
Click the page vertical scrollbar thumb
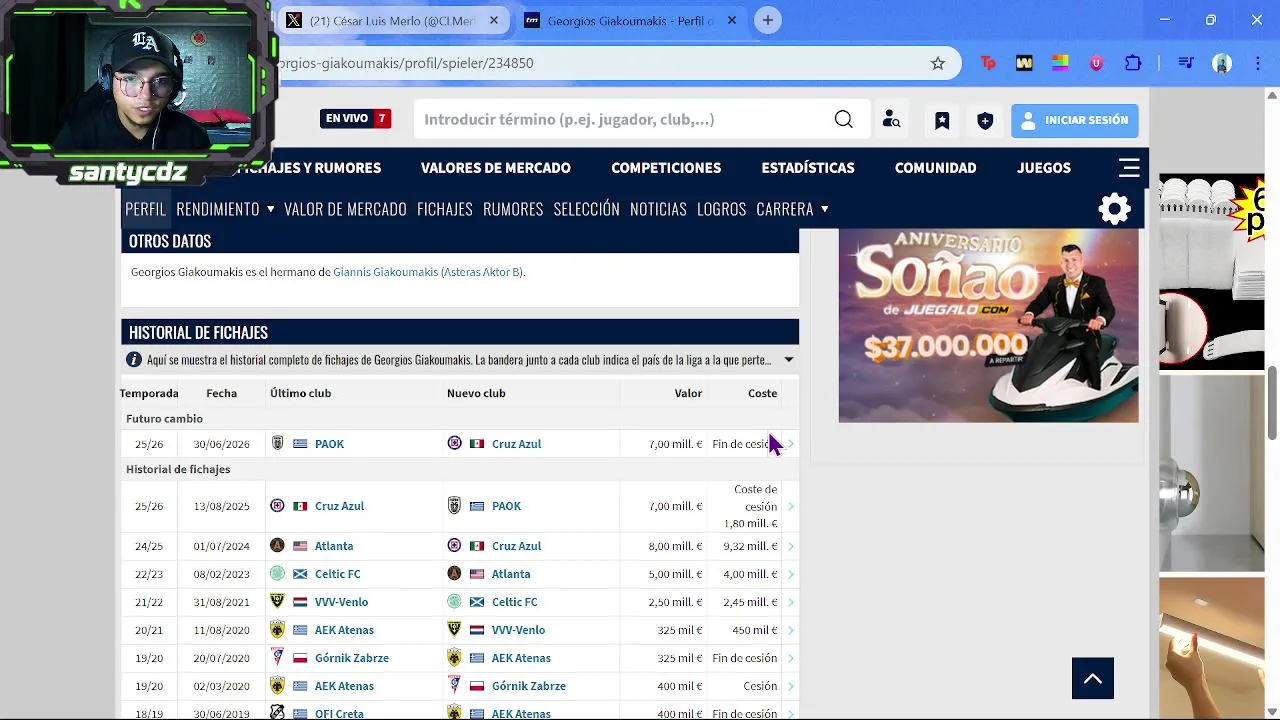[x=1272, y=403]
